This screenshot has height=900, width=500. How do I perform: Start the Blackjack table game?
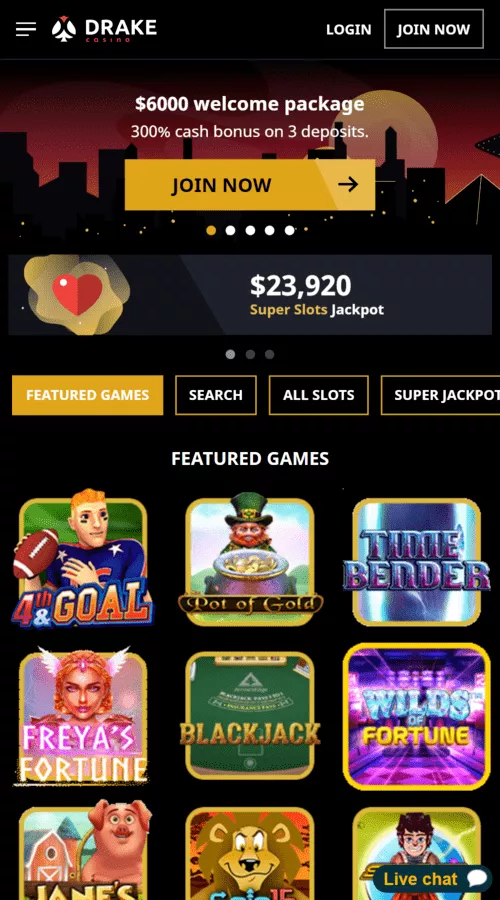pyautogui.click(x=250, y=716)
